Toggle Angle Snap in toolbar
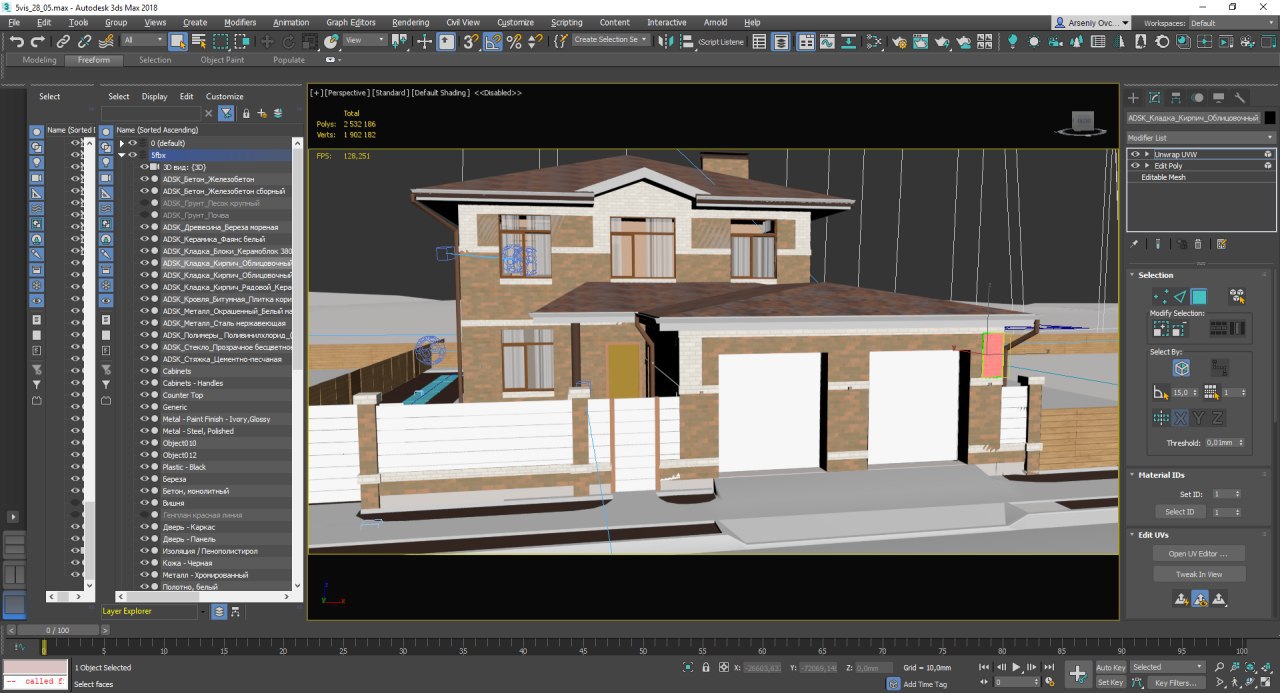The width and height of the screenshot is (1280, 693). click(493, 41)
